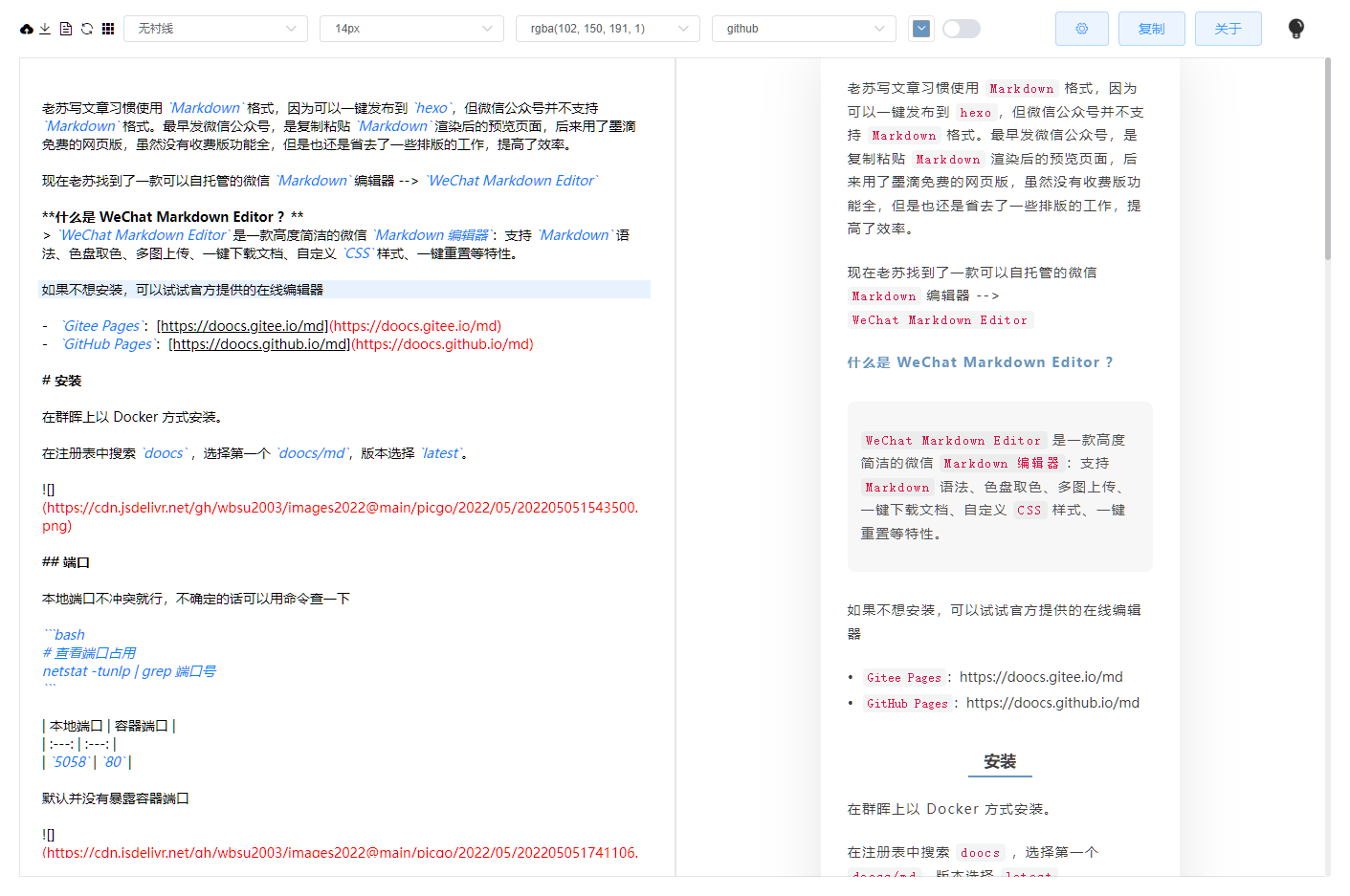The width and height of the screenshot is (1350, 896).
Task: Click the document page icon in toolbar
Action: 66,29
